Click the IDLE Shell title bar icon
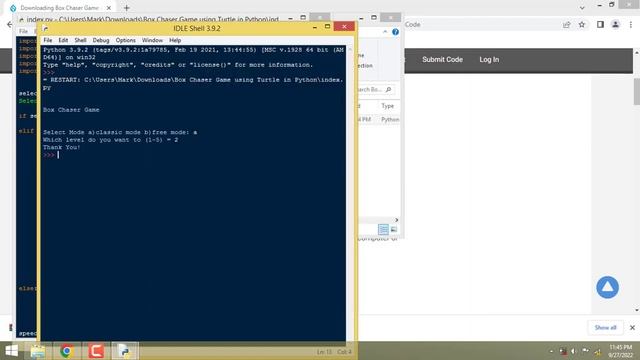 (45, 29)
